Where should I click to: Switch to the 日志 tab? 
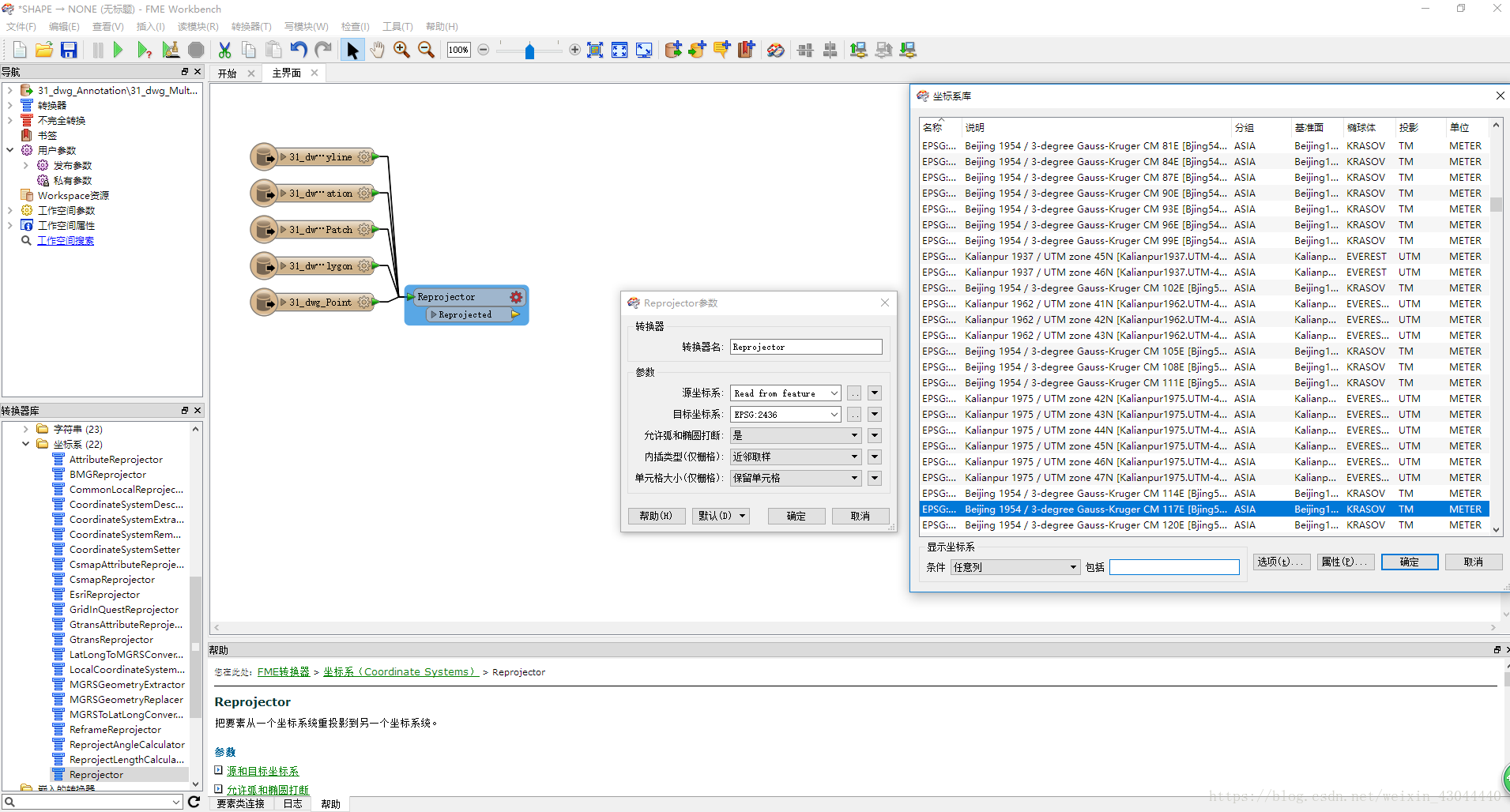[292, 804]
